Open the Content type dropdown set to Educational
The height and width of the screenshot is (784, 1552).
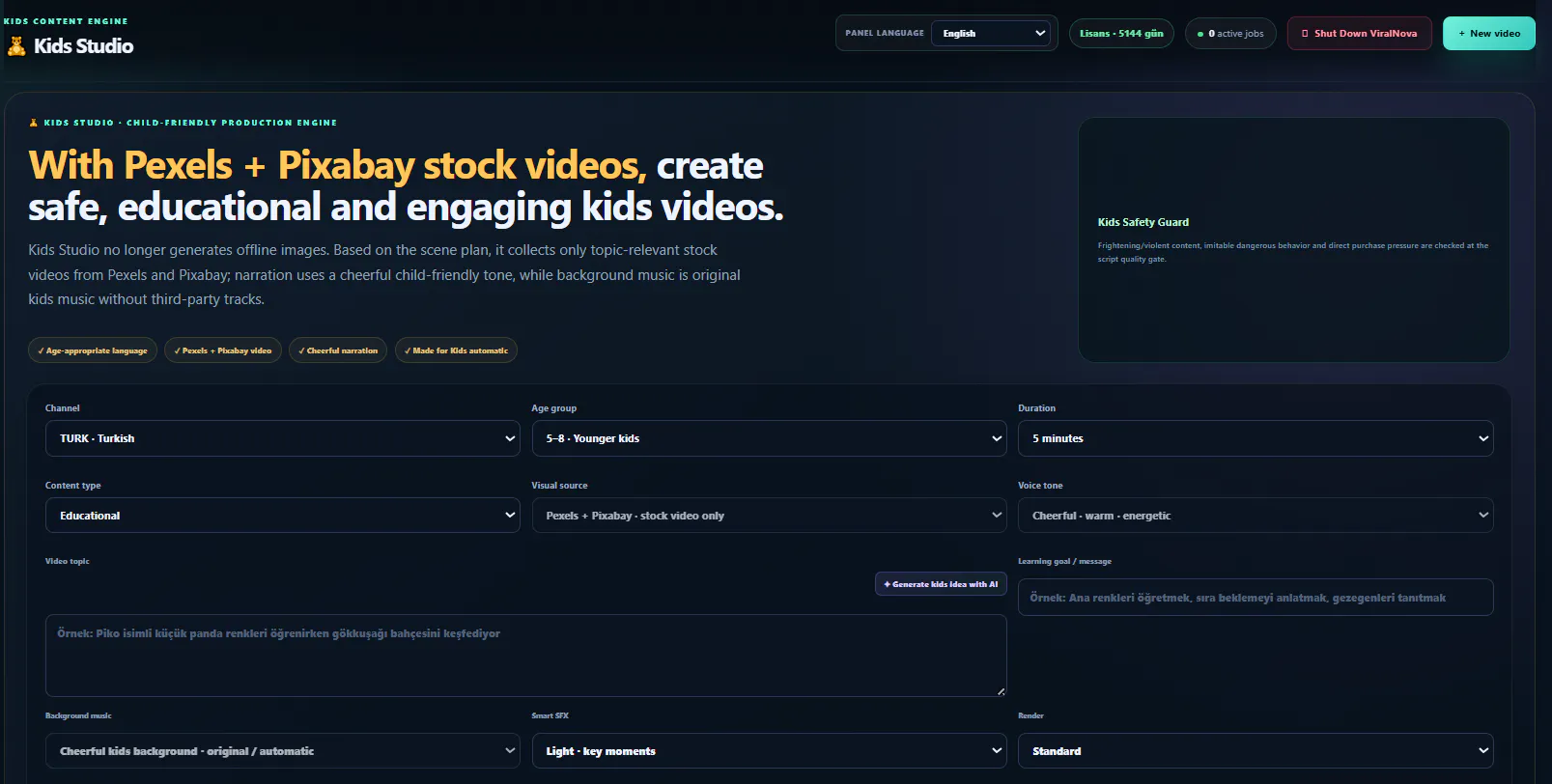click(283, 516)
